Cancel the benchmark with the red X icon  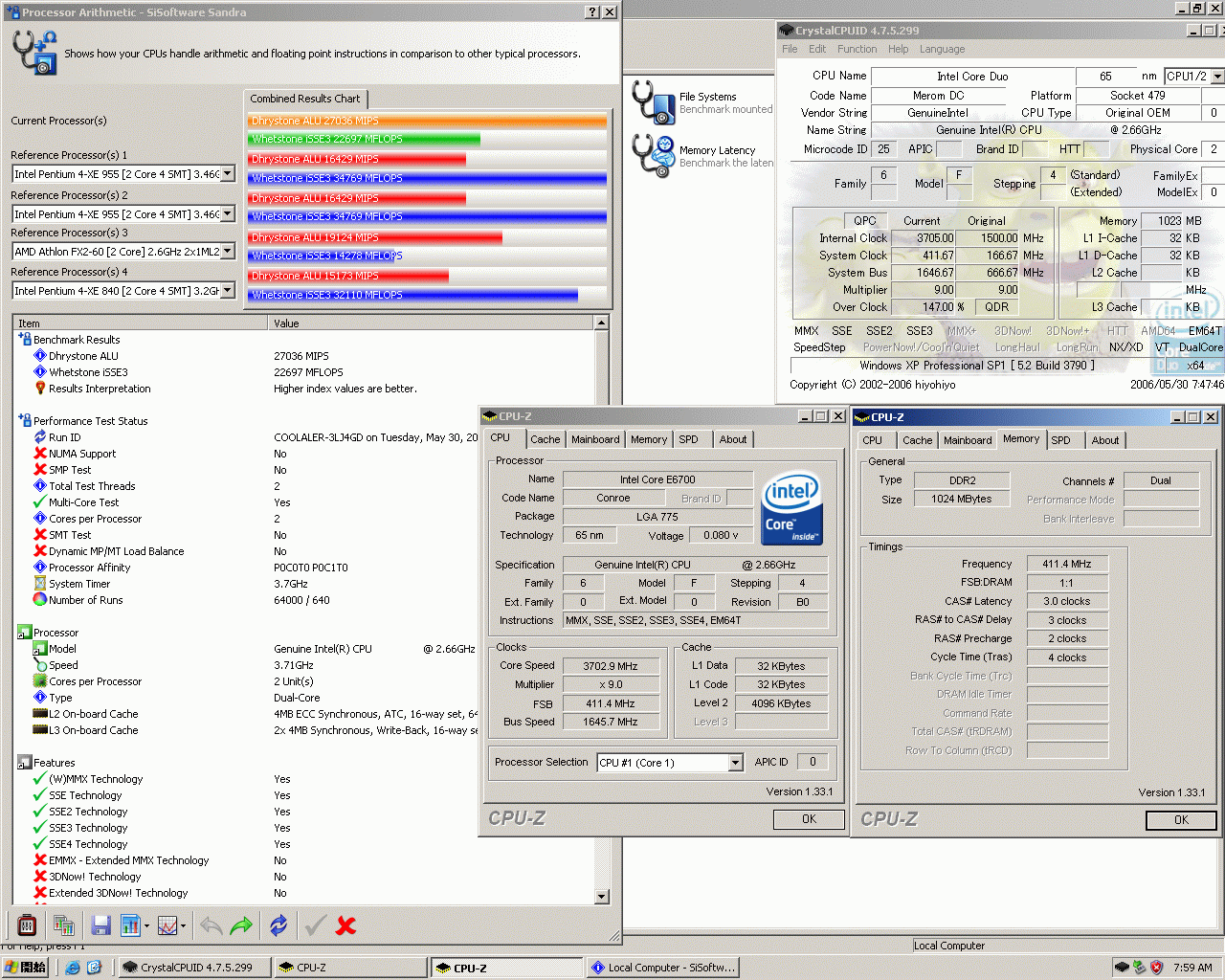pos(345,924)
